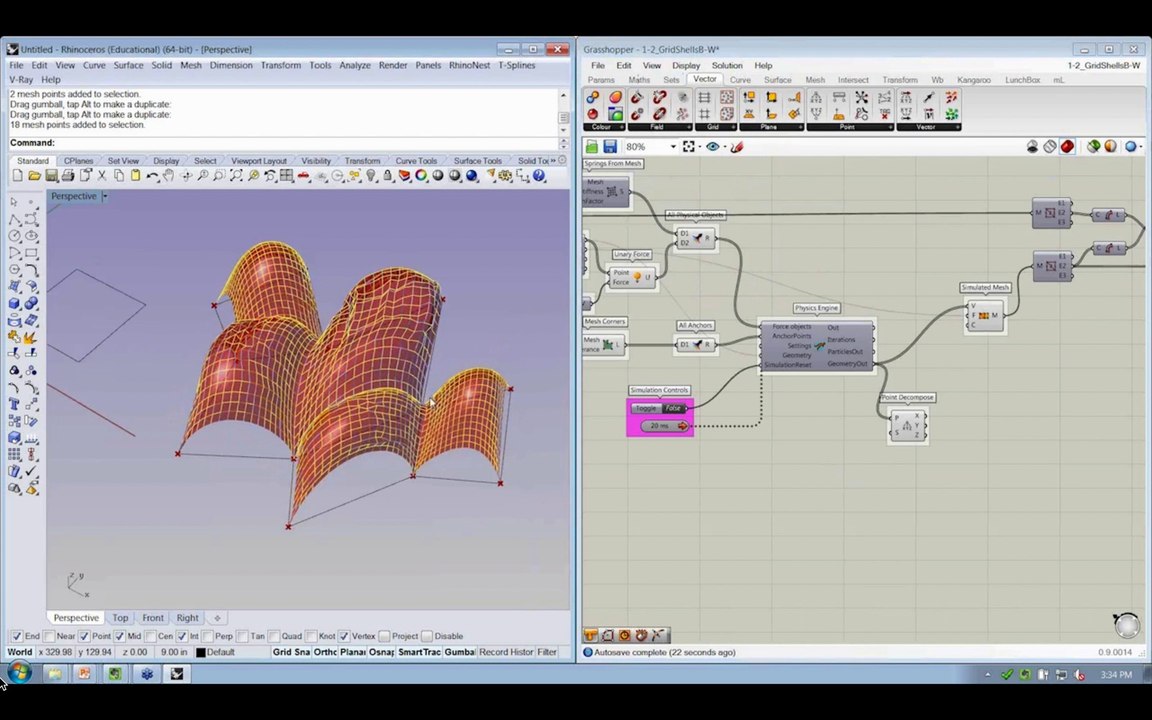Click the Default layer black color swatch

(201, 652)
